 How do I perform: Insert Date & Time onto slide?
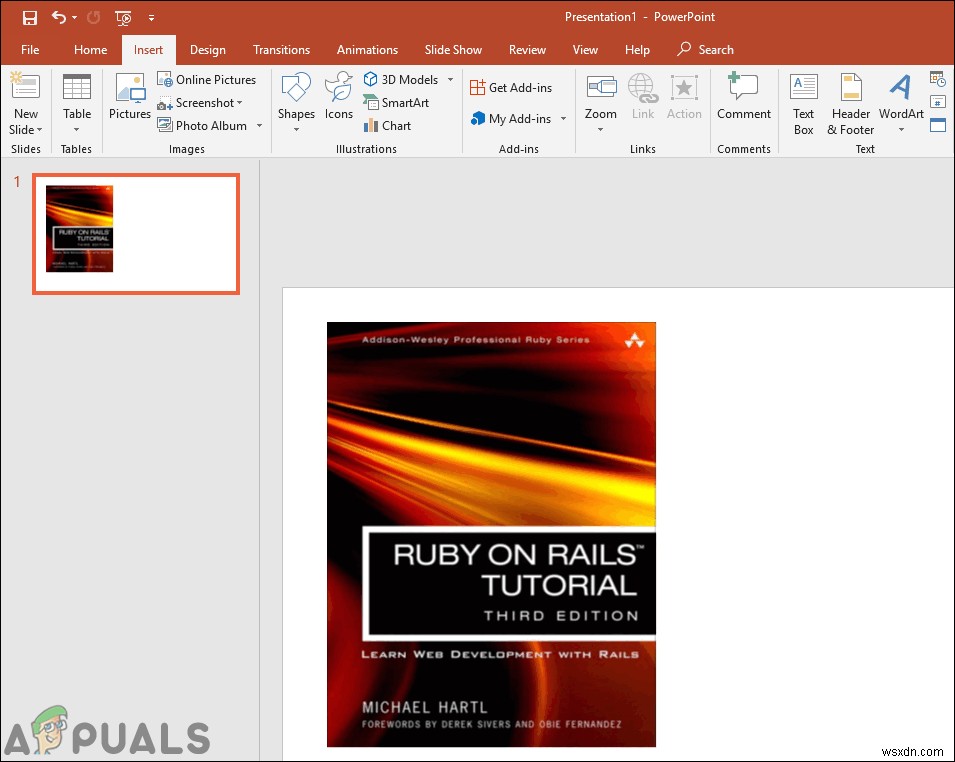[937, 77]
